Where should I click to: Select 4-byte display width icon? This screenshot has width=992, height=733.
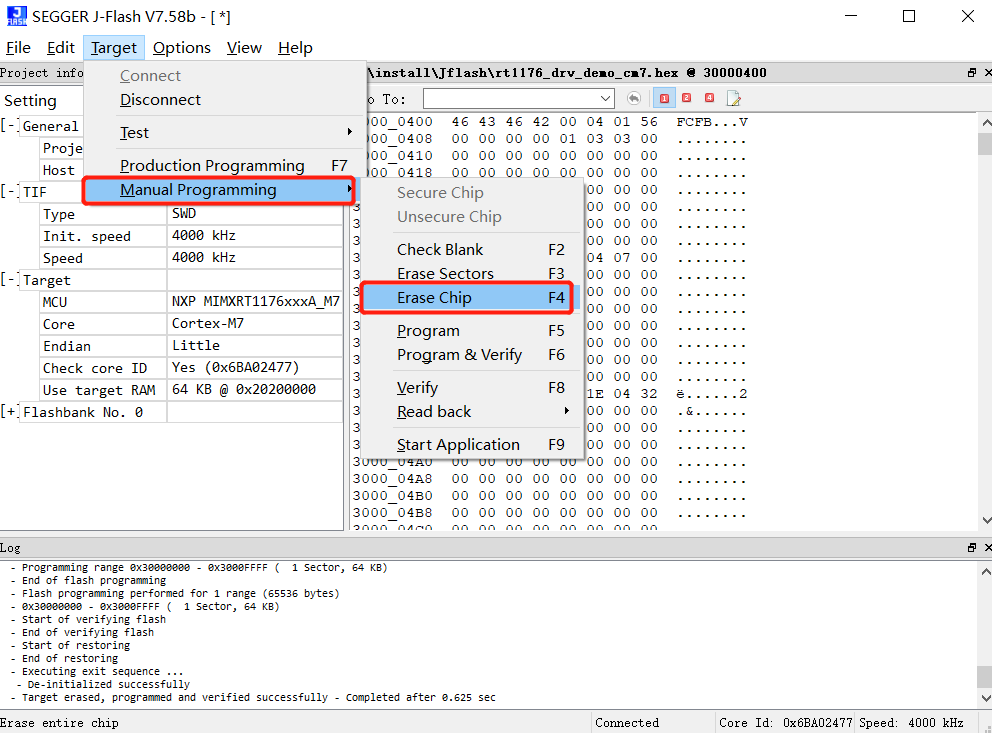point(709,98)
